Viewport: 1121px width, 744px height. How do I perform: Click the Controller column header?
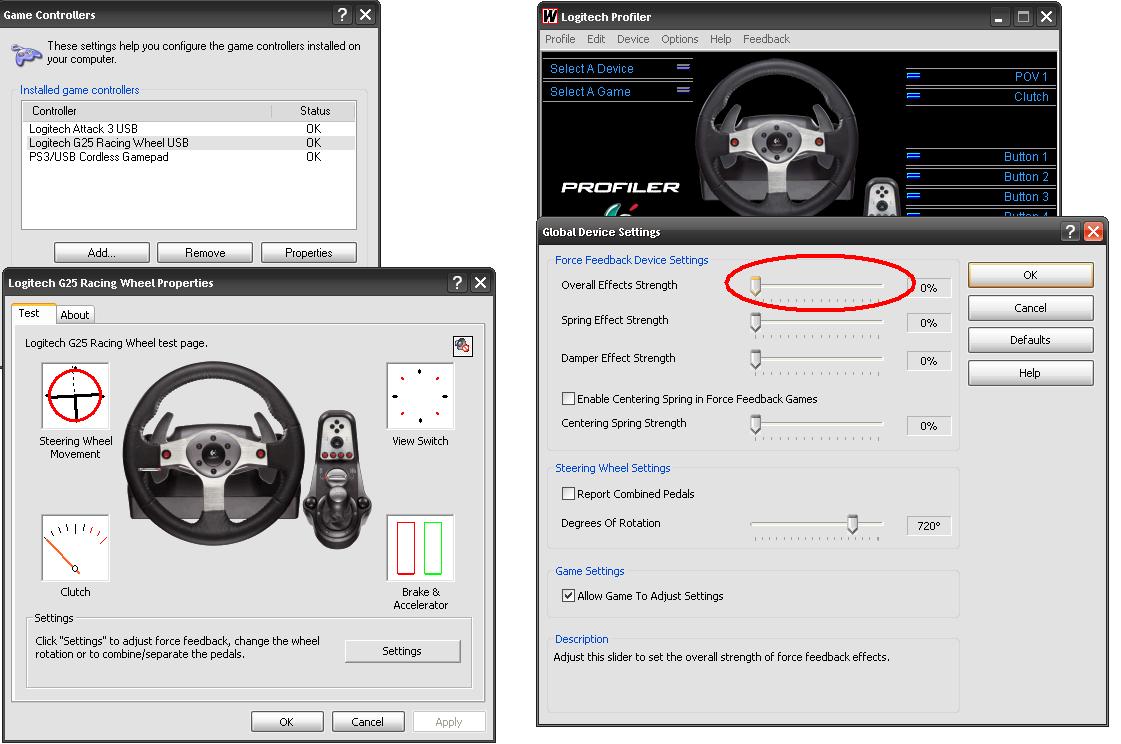tap(147, 111)
